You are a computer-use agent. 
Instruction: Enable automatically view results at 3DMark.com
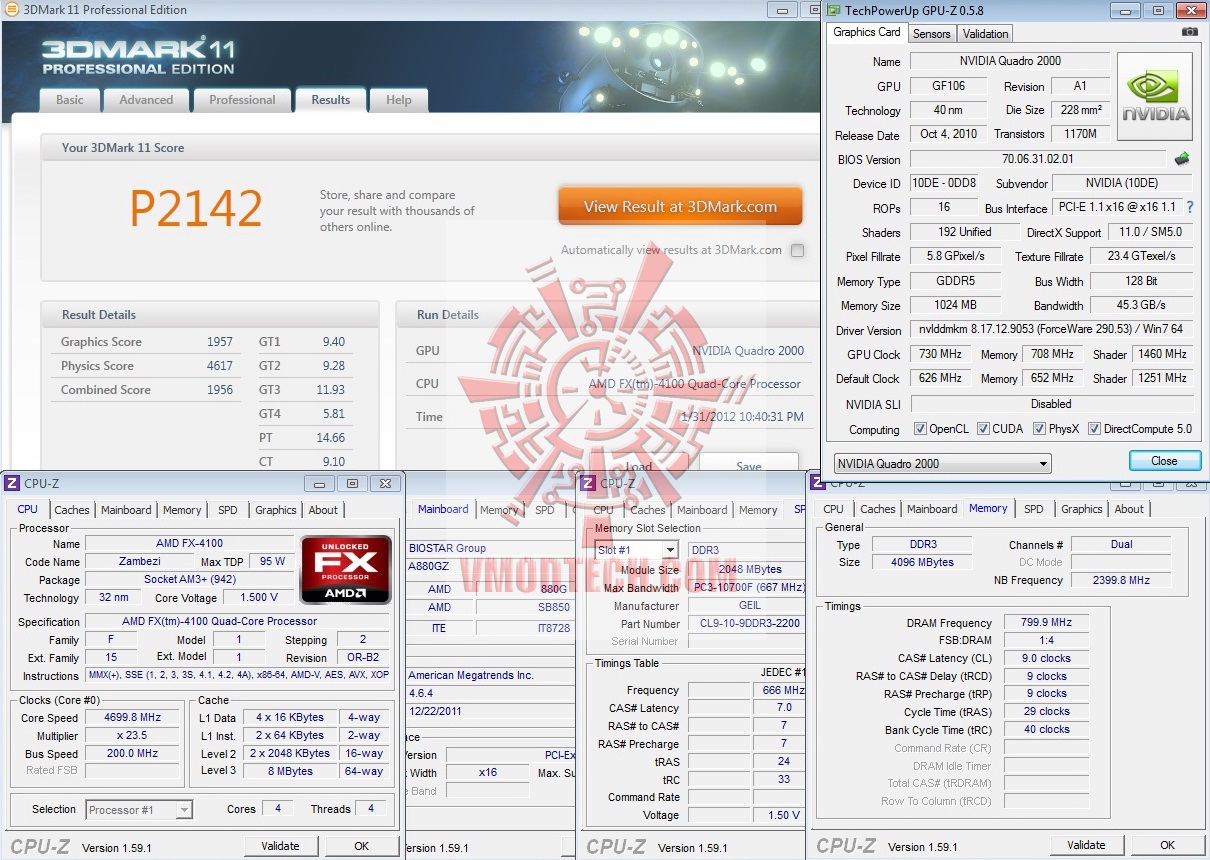797,250
